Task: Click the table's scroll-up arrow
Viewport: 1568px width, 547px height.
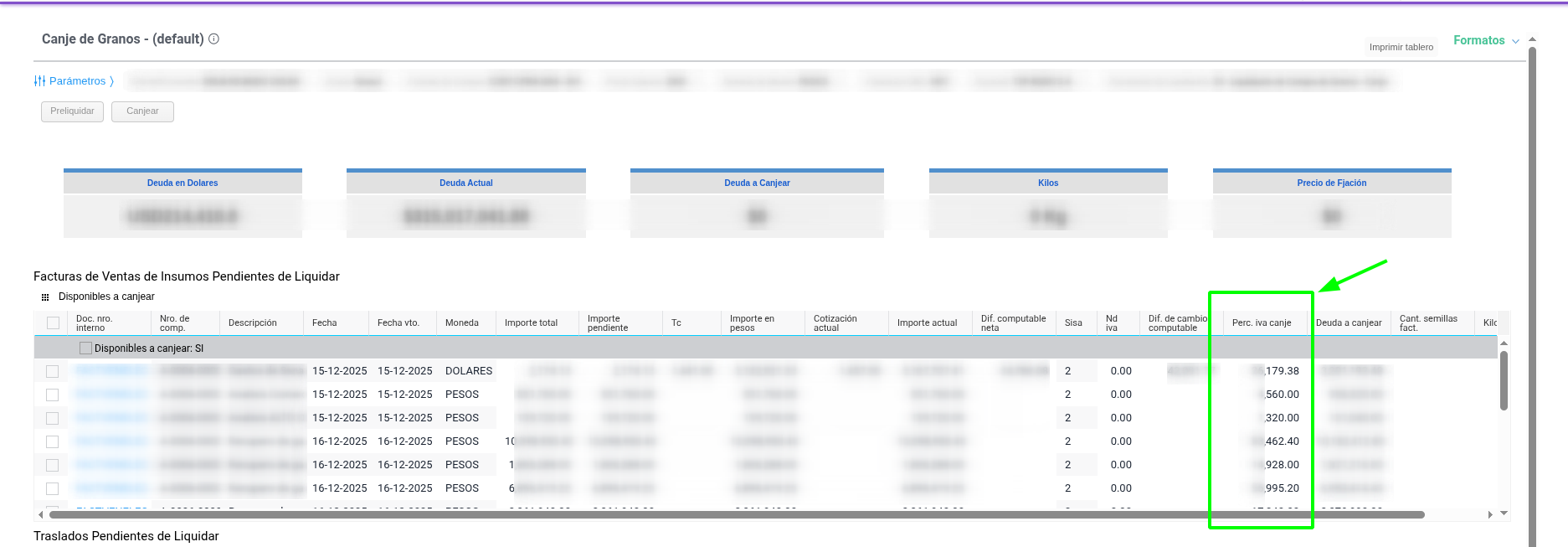Action: click(x=1504, y=343)
